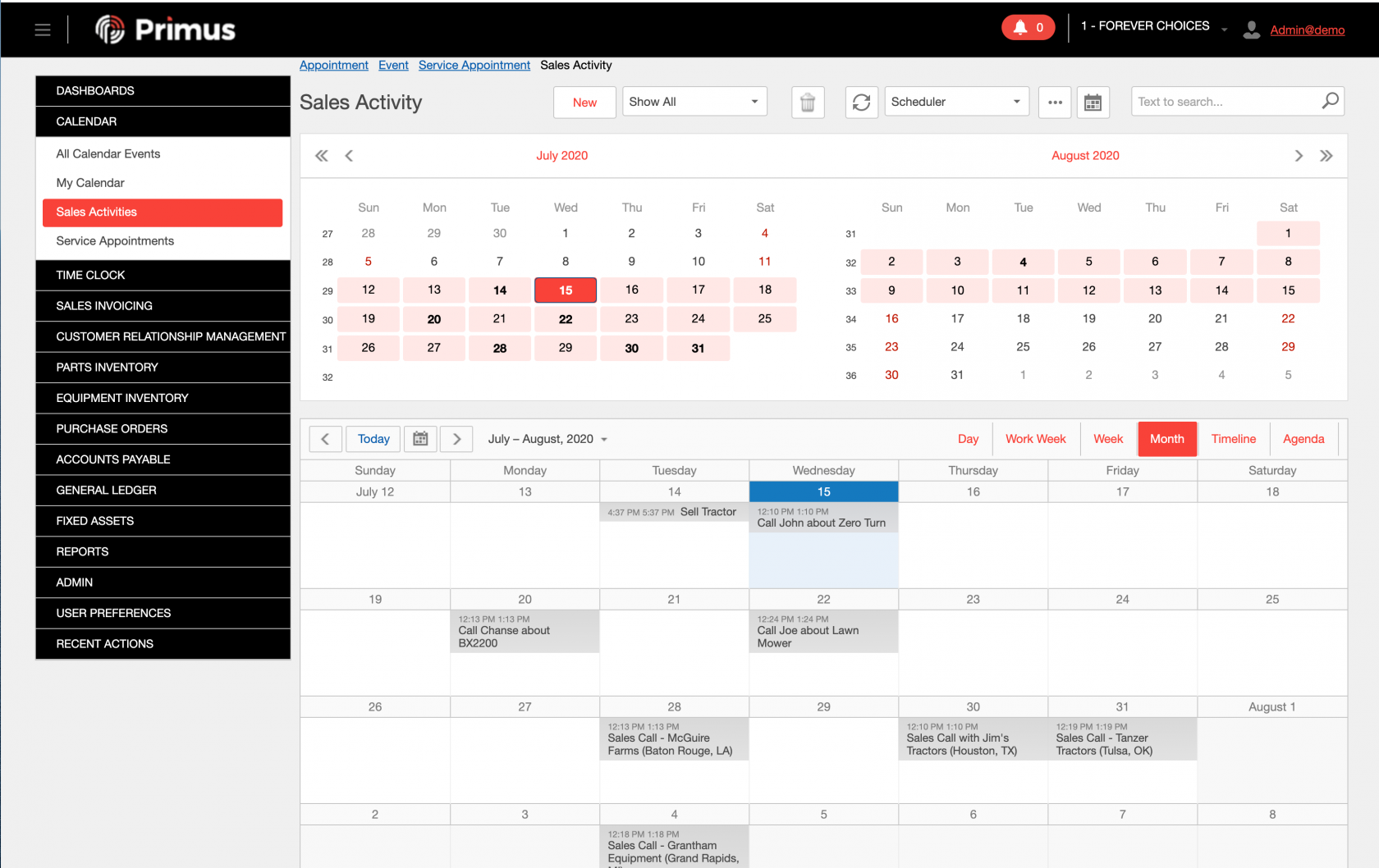
Task: Expand the ACCOUNTS PAYABLE section
Action: [x=163, y=459]
